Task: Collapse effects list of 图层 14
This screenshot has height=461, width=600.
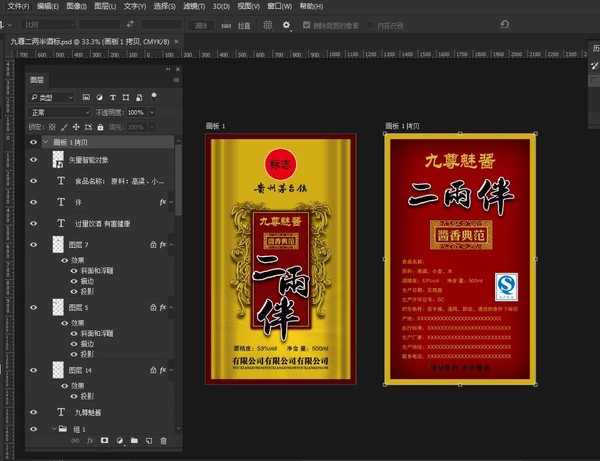Action: coord(171,370)
